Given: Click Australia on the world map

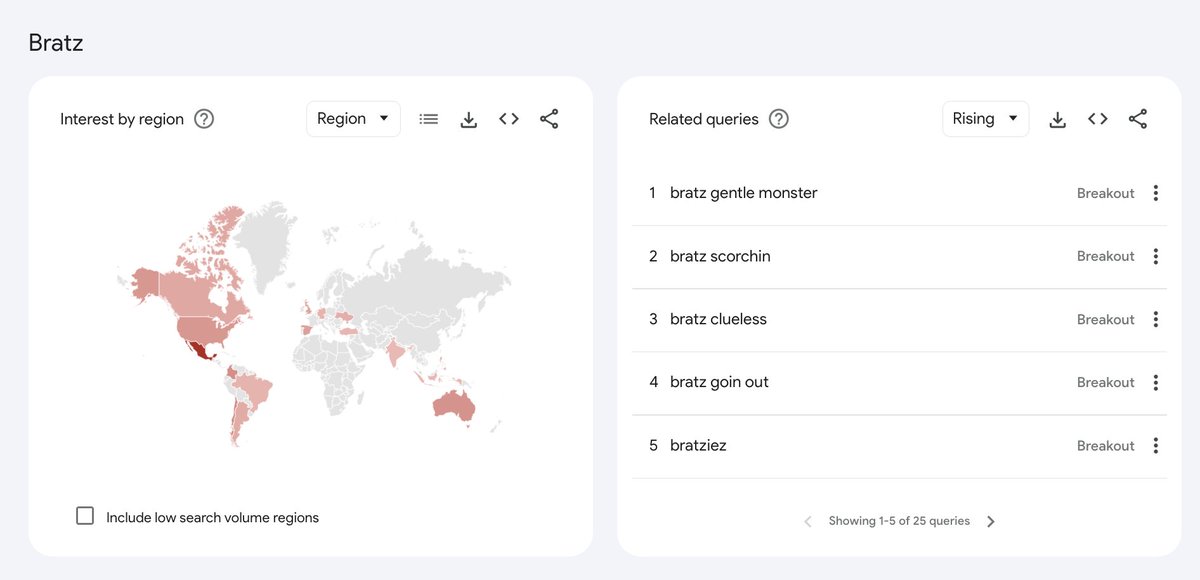Looking at the screenshot, I should (x=454, y=404).
